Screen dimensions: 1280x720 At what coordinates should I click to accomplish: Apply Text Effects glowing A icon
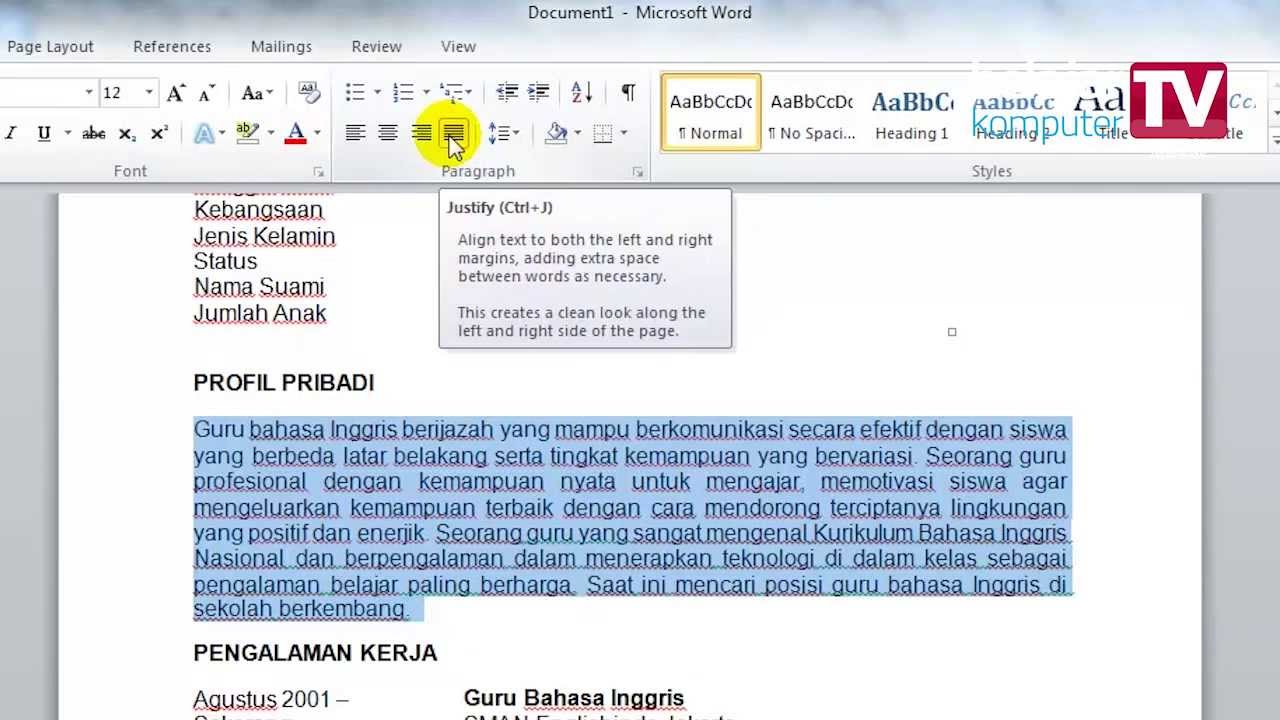tap(204, 133)
